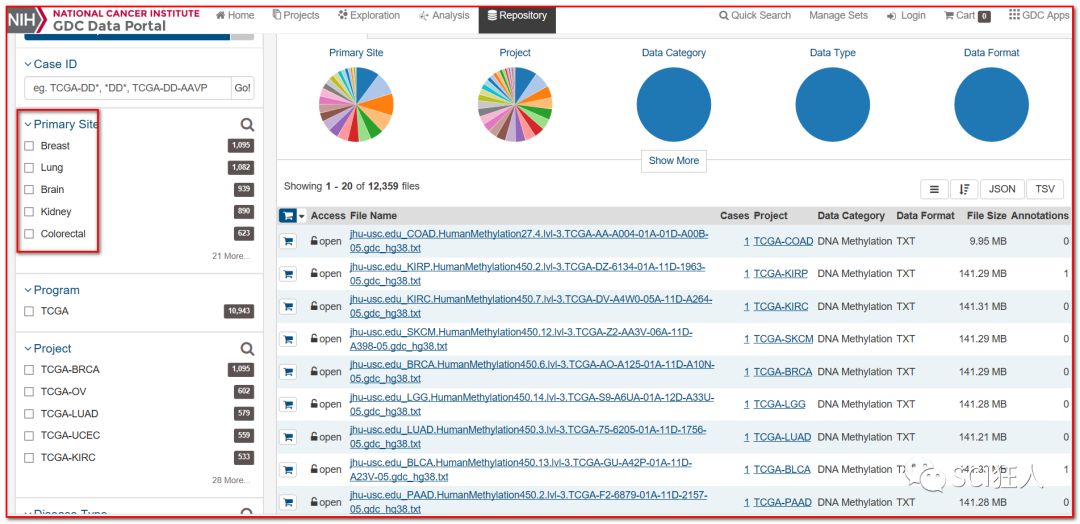Open the Cart in the top bar
The width and height of the screenshot is (1080, 524).
tap(967, 16)
